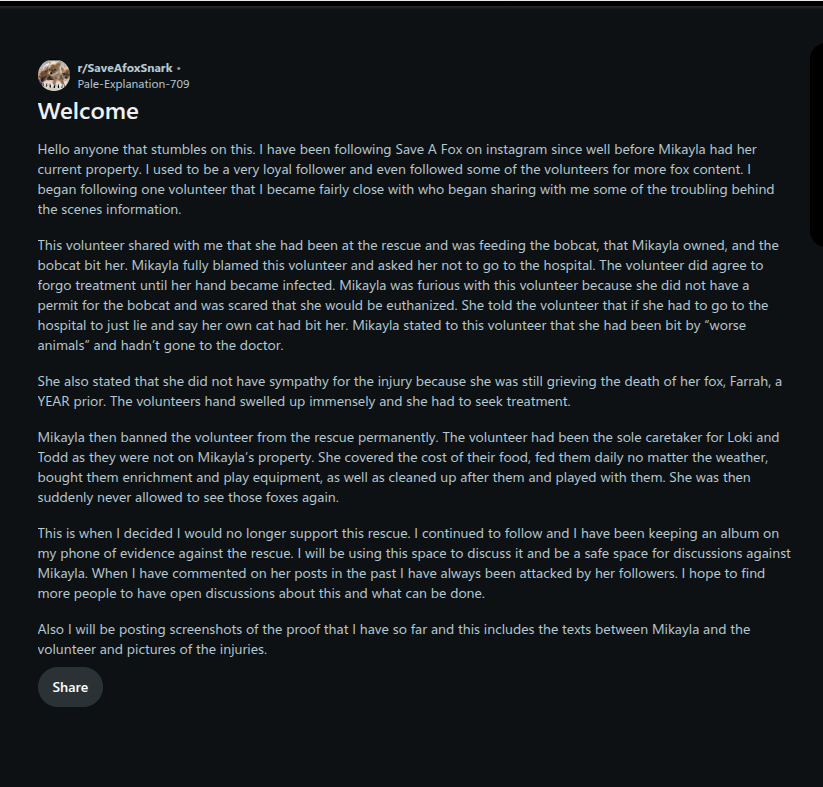The width and height of the screenshot is (823, 787).
Task: Click the paragraph beginning 'She also stated'
Action: (x=409, y=391)
